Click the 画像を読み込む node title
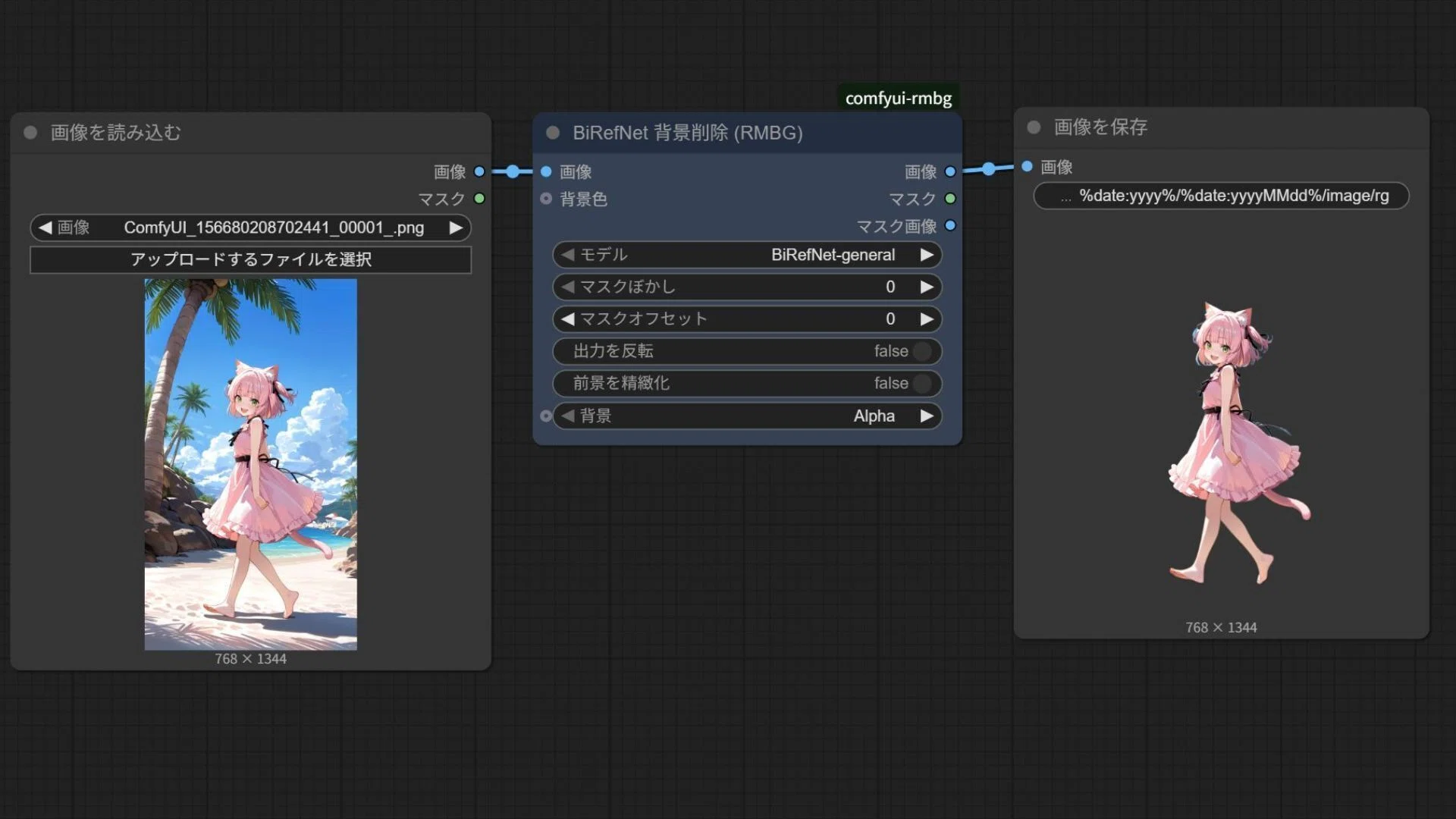 (x=115, y=133)
